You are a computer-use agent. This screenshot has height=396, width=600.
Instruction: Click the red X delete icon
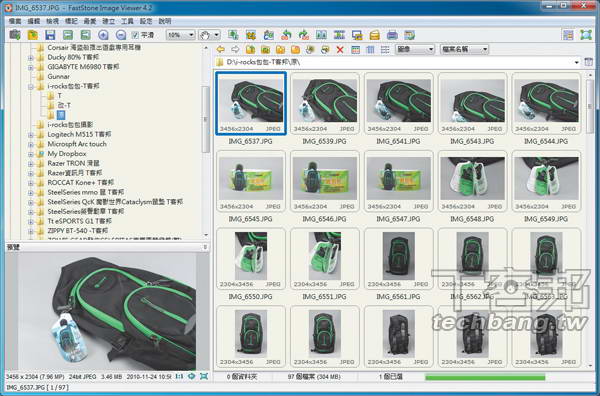point(340,49)
